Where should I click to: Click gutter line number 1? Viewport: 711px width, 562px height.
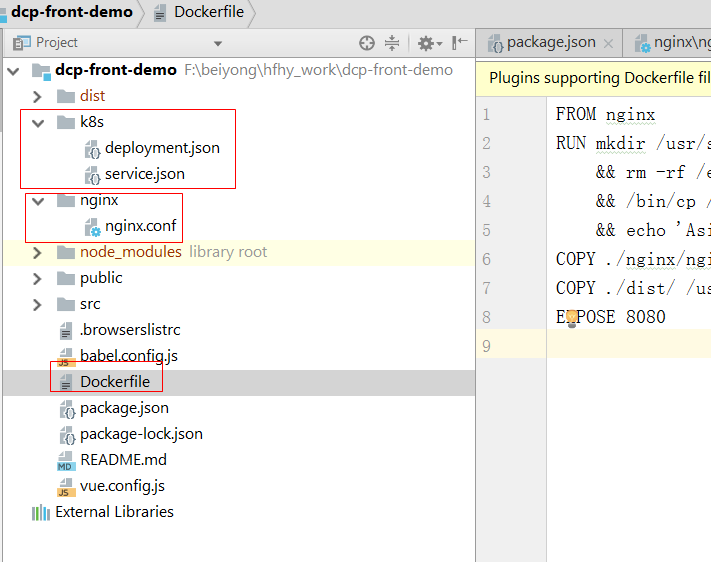tap(486, 115)
